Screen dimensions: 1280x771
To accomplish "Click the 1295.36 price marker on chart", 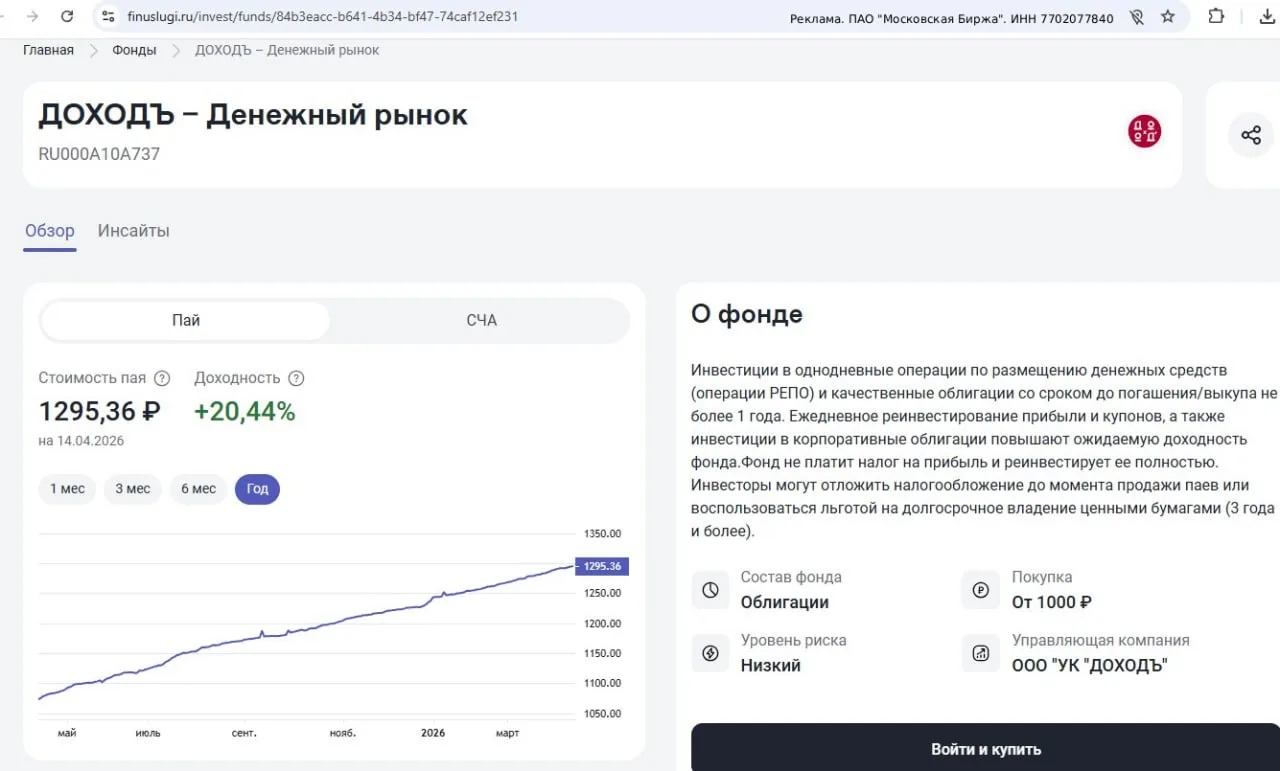I will pos(602,566).
